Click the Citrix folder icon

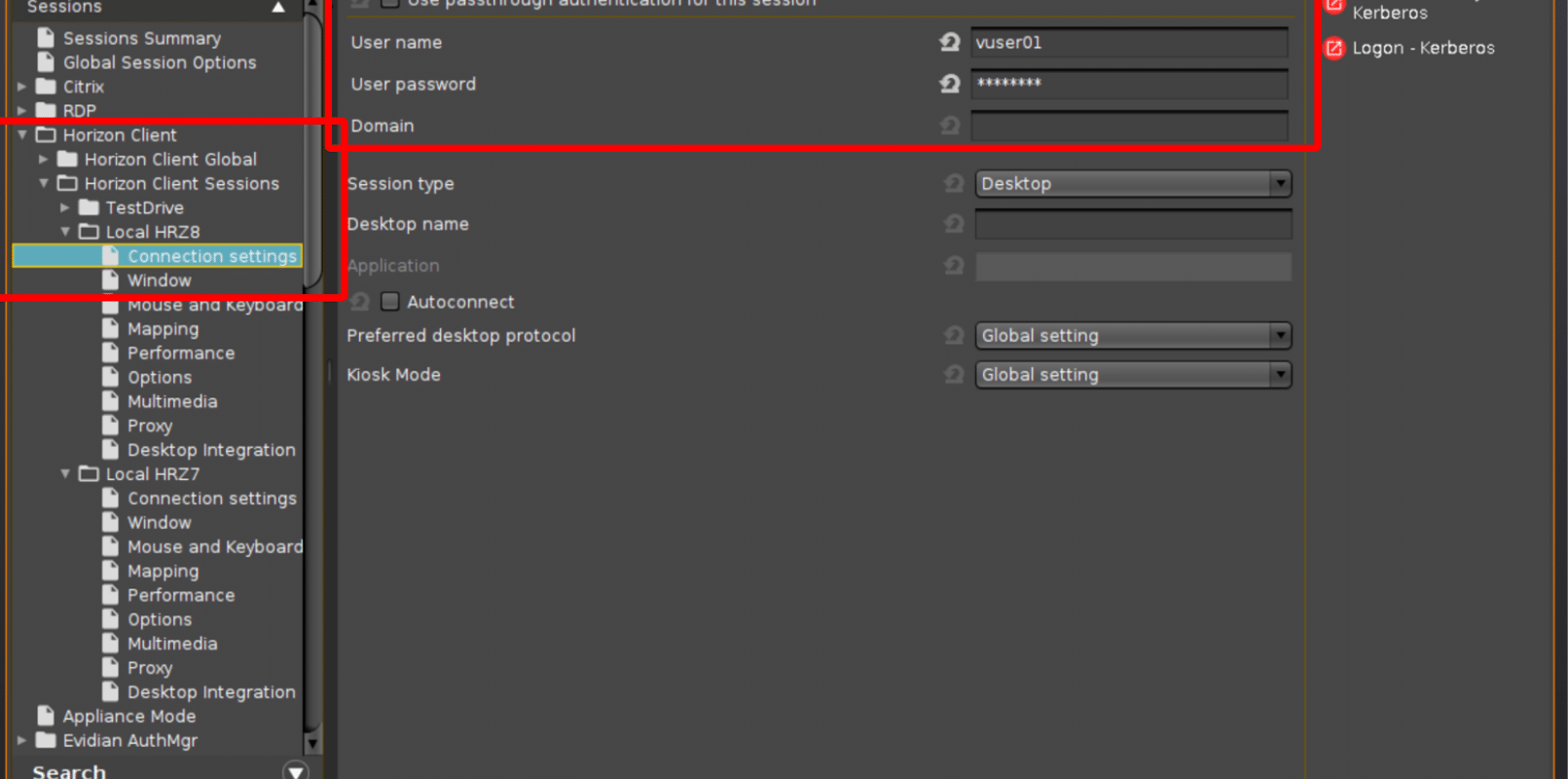click(46, 87)
